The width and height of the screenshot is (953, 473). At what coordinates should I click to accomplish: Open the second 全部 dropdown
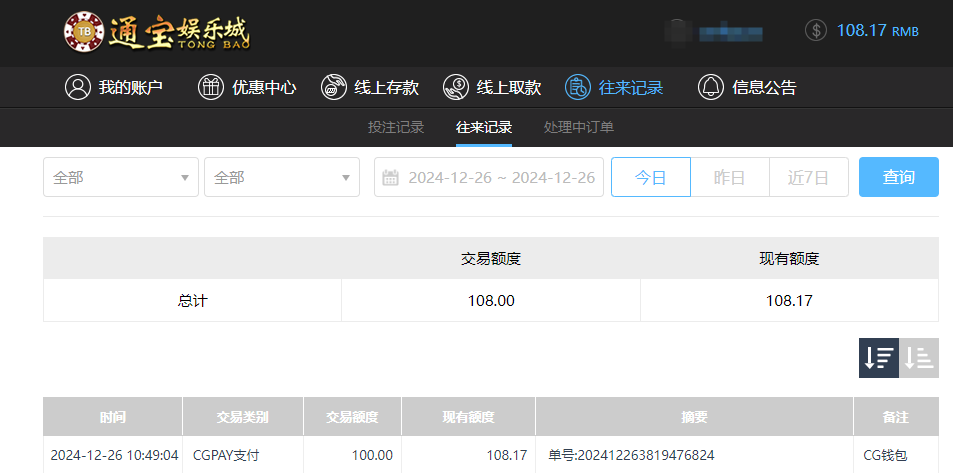[x=282, y=177]
